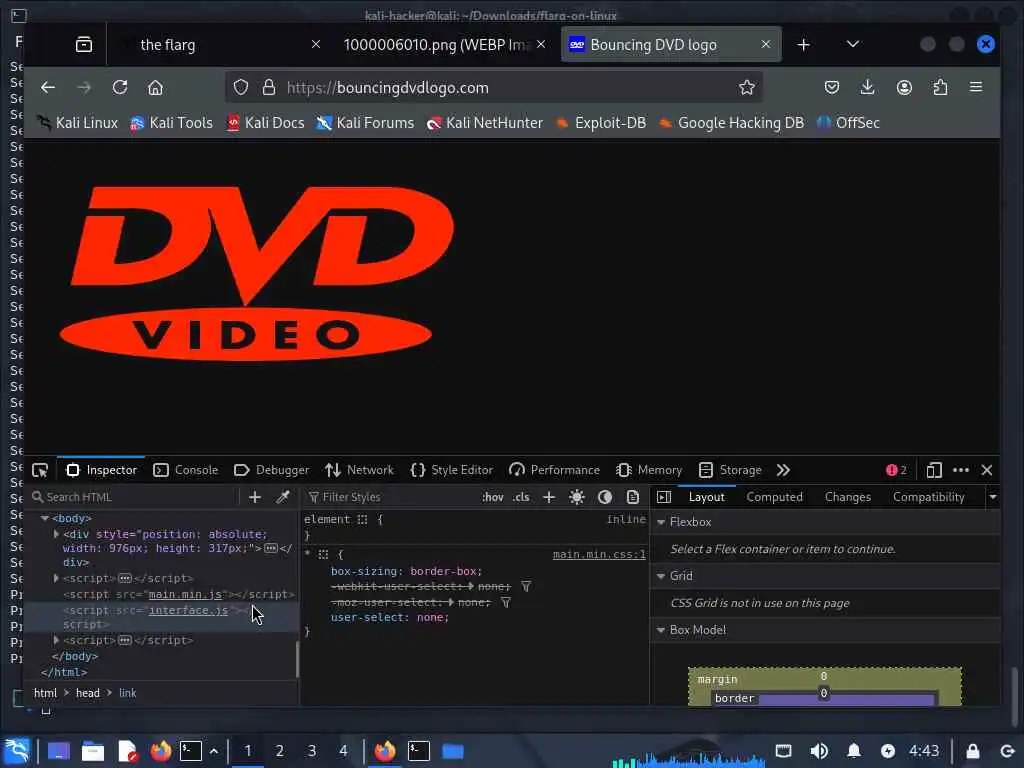Image resolution: width=1024 pixels, height=768 pixels.
Task: Open the browser home page
Action: coord(155,88)
